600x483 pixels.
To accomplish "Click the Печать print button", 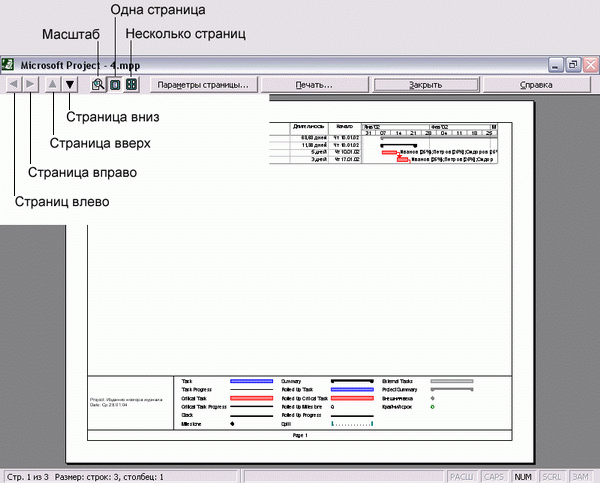I will coord(315,85).
